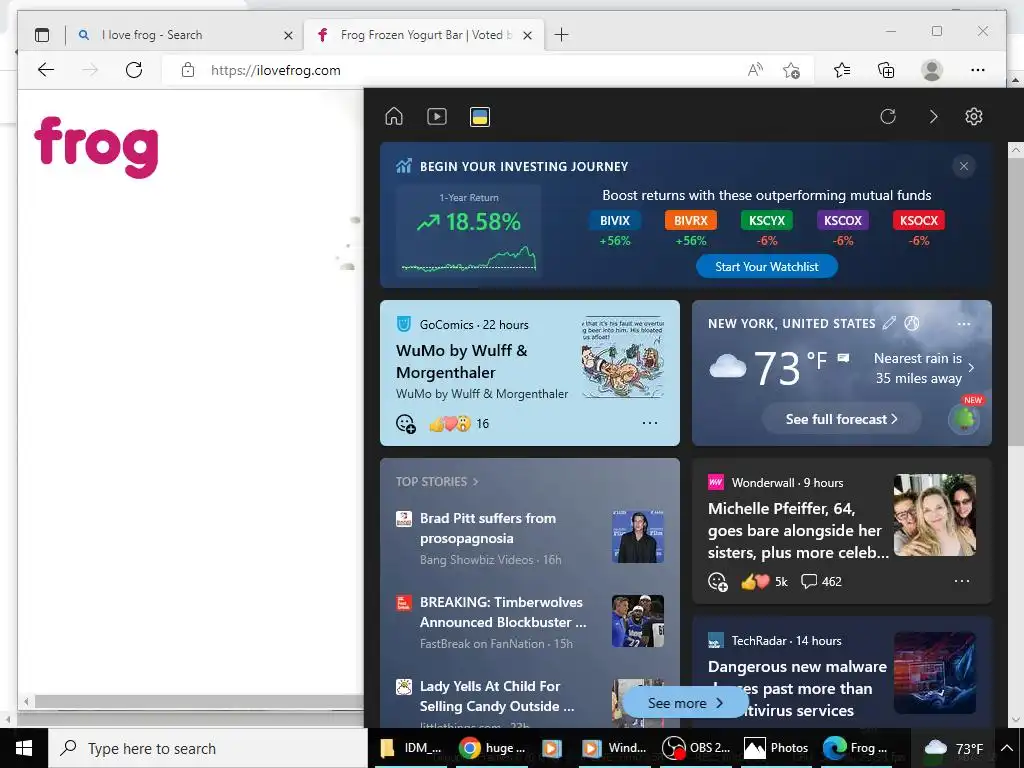
Task: Click the See more button
Action: 685,703
